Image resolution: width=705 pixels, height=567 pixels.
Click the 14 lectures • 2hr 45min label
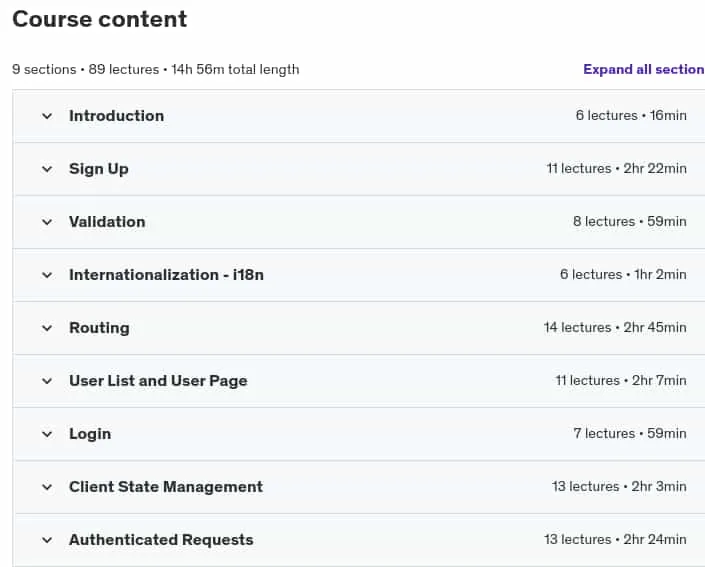tap(615, 327)
